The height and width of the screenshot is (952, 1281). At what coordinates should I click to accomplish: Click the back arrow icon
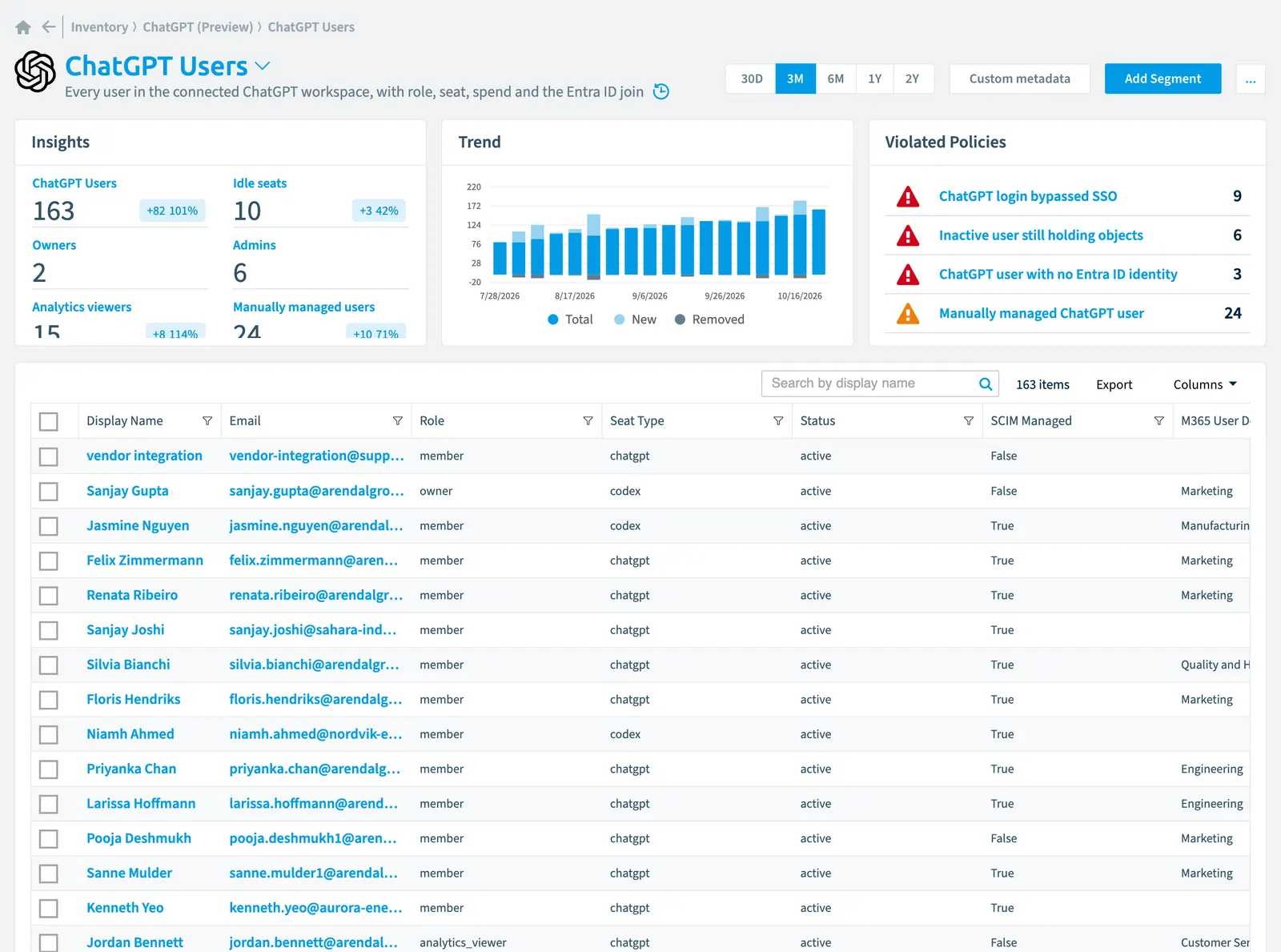(x=49, y=27)
